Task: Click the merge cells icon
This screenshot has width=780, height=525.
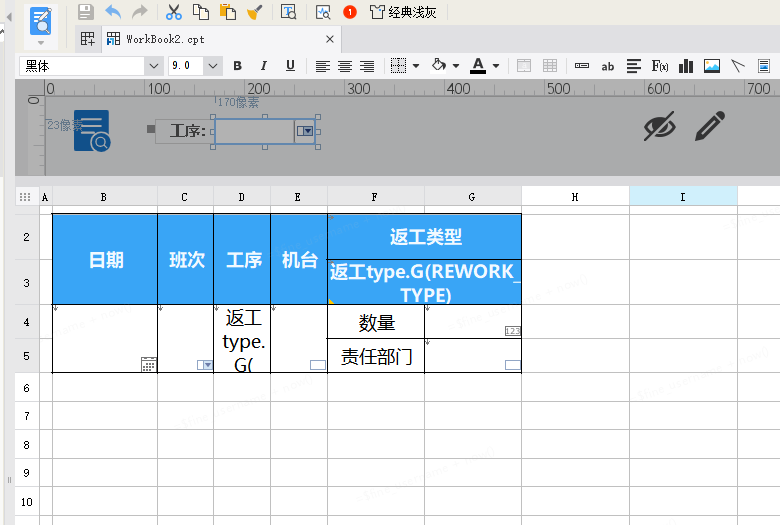Action: pyautogui.click(x=524, y=66)
